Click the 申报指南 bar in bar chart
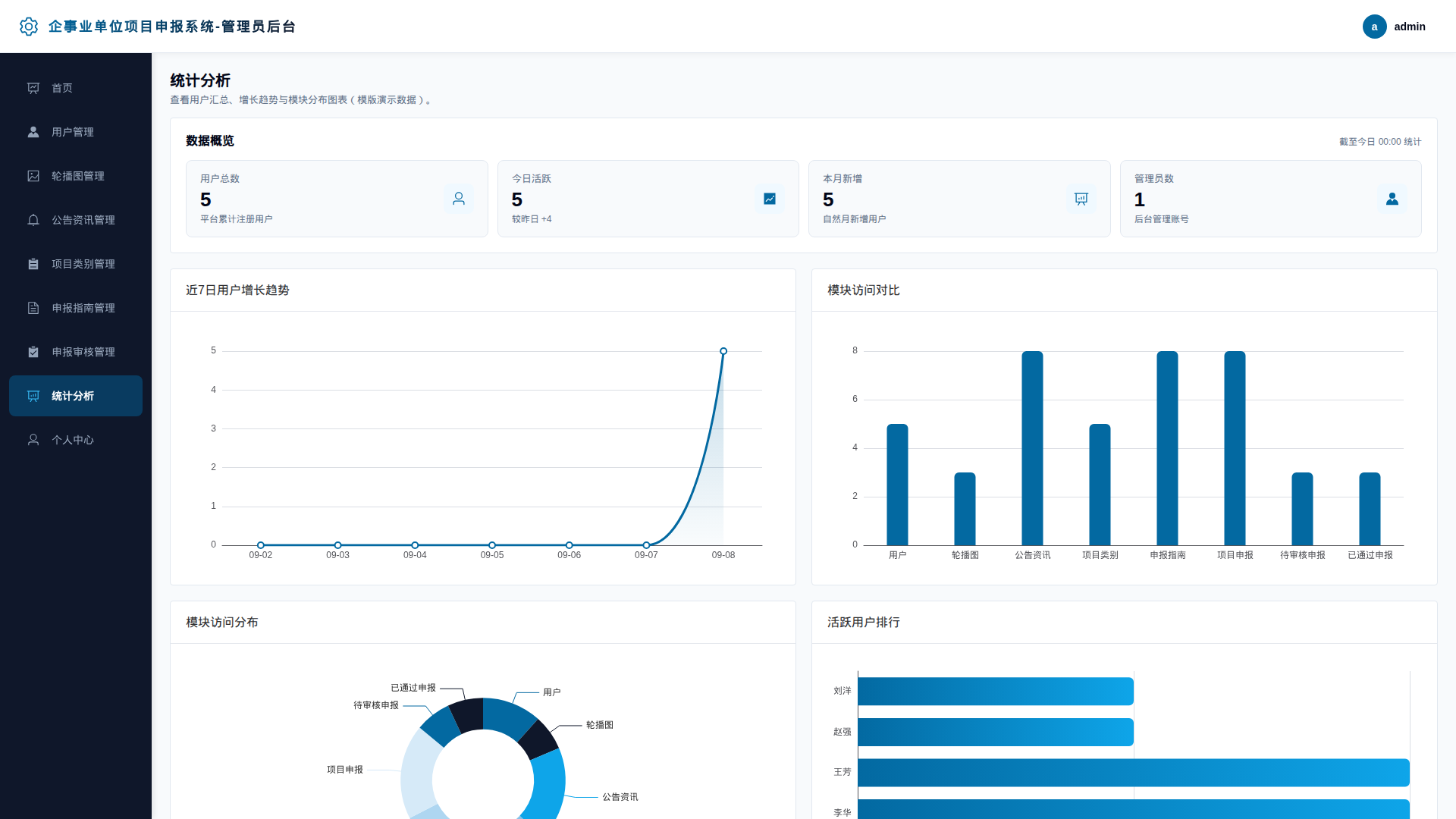This screenshot has height=819, width=1456. [x=1167, y=448]
